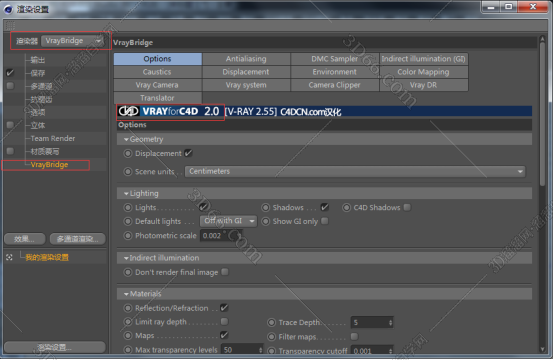Click animation dot beside Don't render final image
This screenshot has height=360, width=553.
128,272
